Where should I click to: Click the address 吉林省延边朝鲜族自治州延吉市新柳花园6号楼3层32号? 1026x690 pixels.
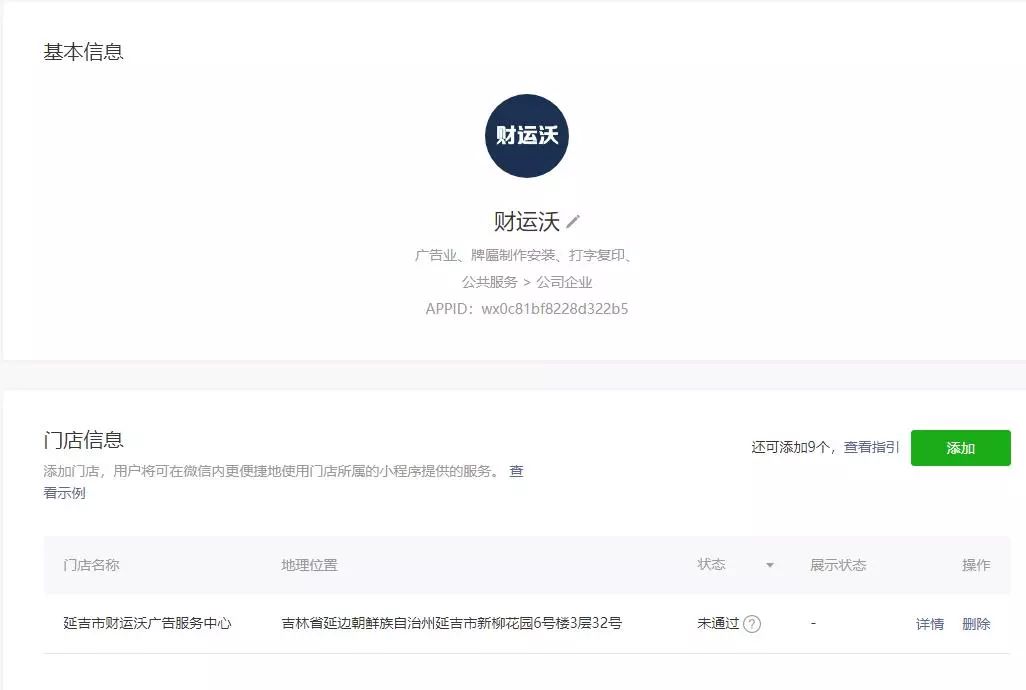pos(451,623)
